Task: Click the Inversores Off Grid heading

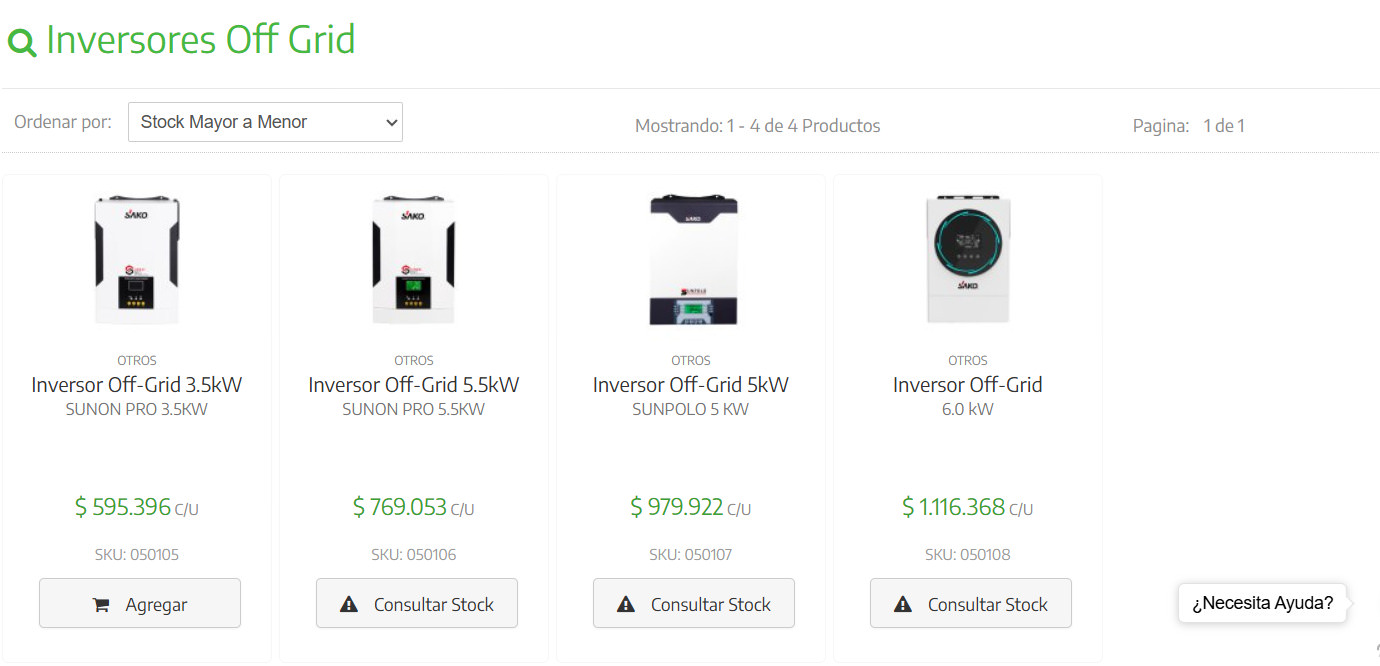Action: click(x=200, y=40)
